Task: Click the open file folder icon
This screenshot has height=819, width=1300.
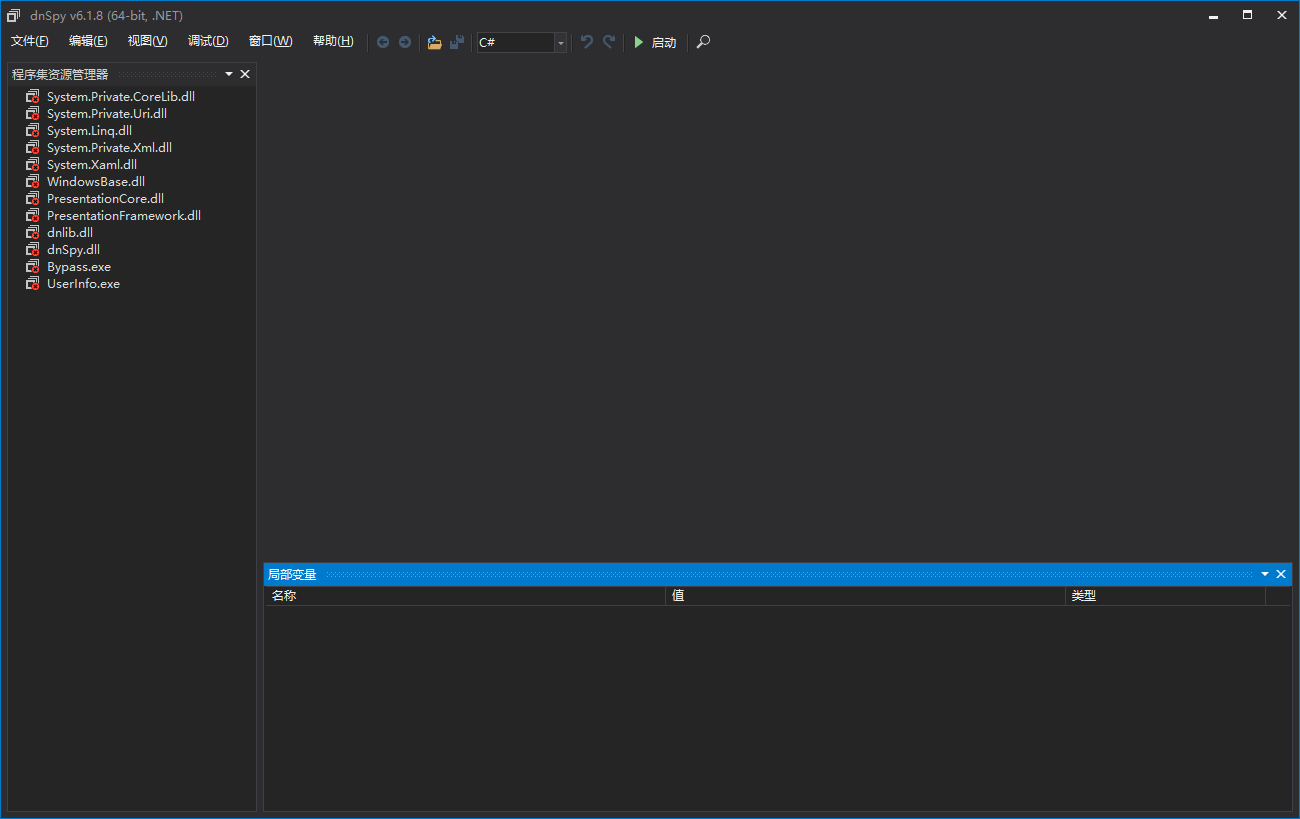Action: coord(434,42)
